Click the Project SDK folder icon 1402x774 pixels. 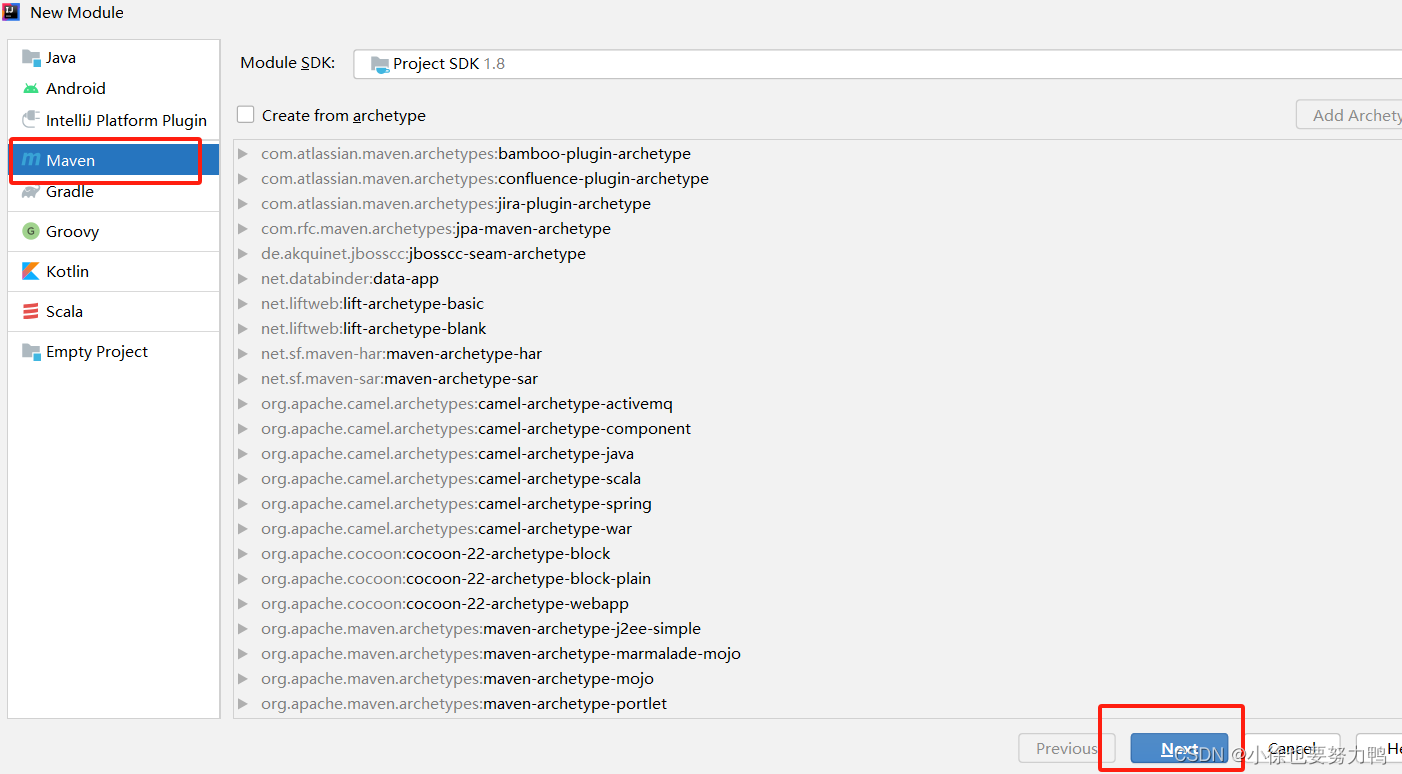(380, 64)
